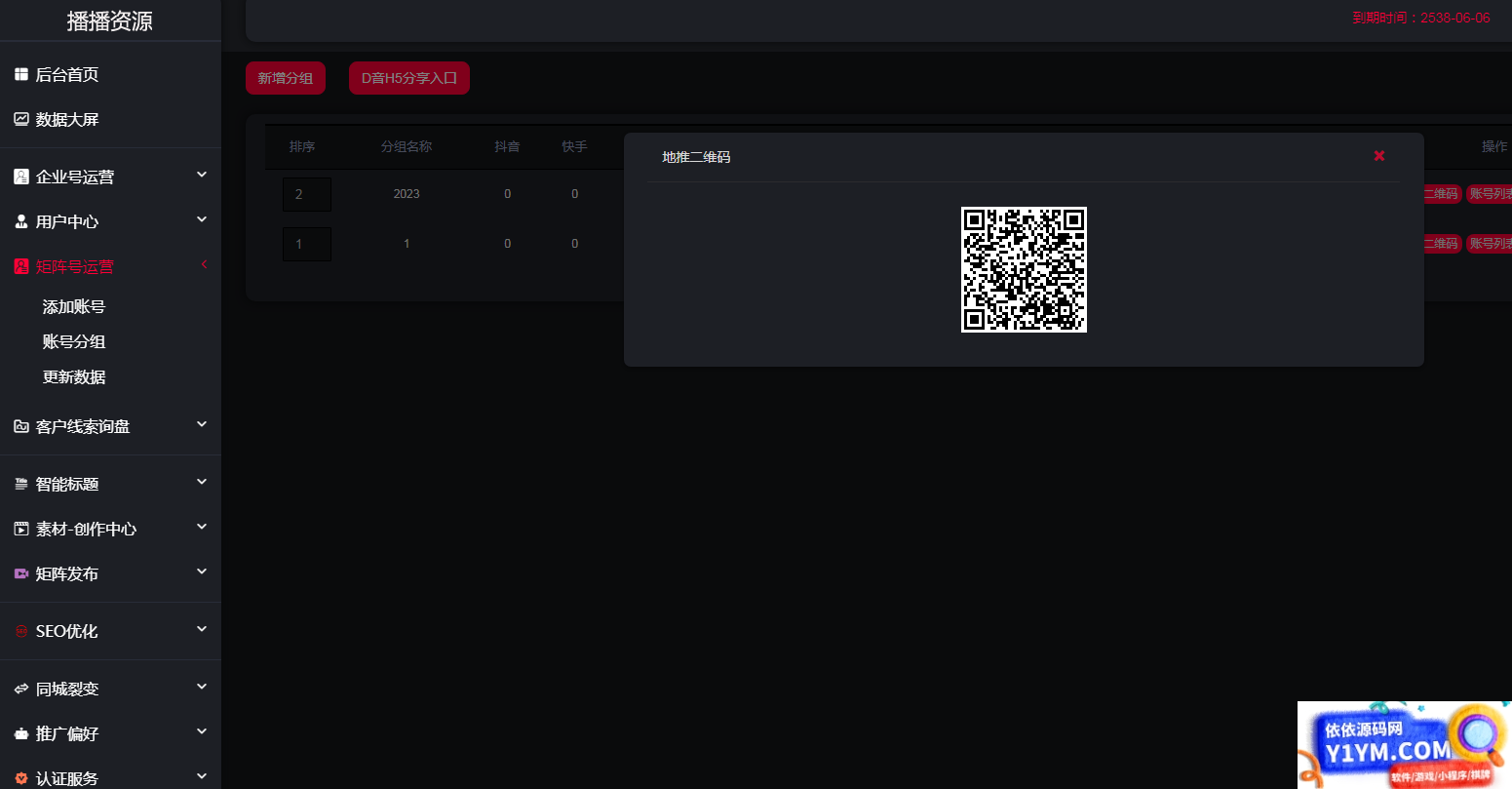The image size is (1512, 789).
Task: Click the 排序 column header
Action: point(302,146)
